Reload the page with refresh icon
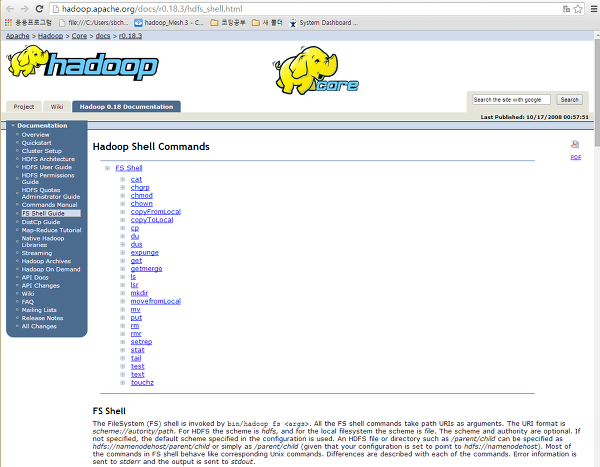Screen dimensions: 600x467 pyautogui.click(x=39, y=8)
